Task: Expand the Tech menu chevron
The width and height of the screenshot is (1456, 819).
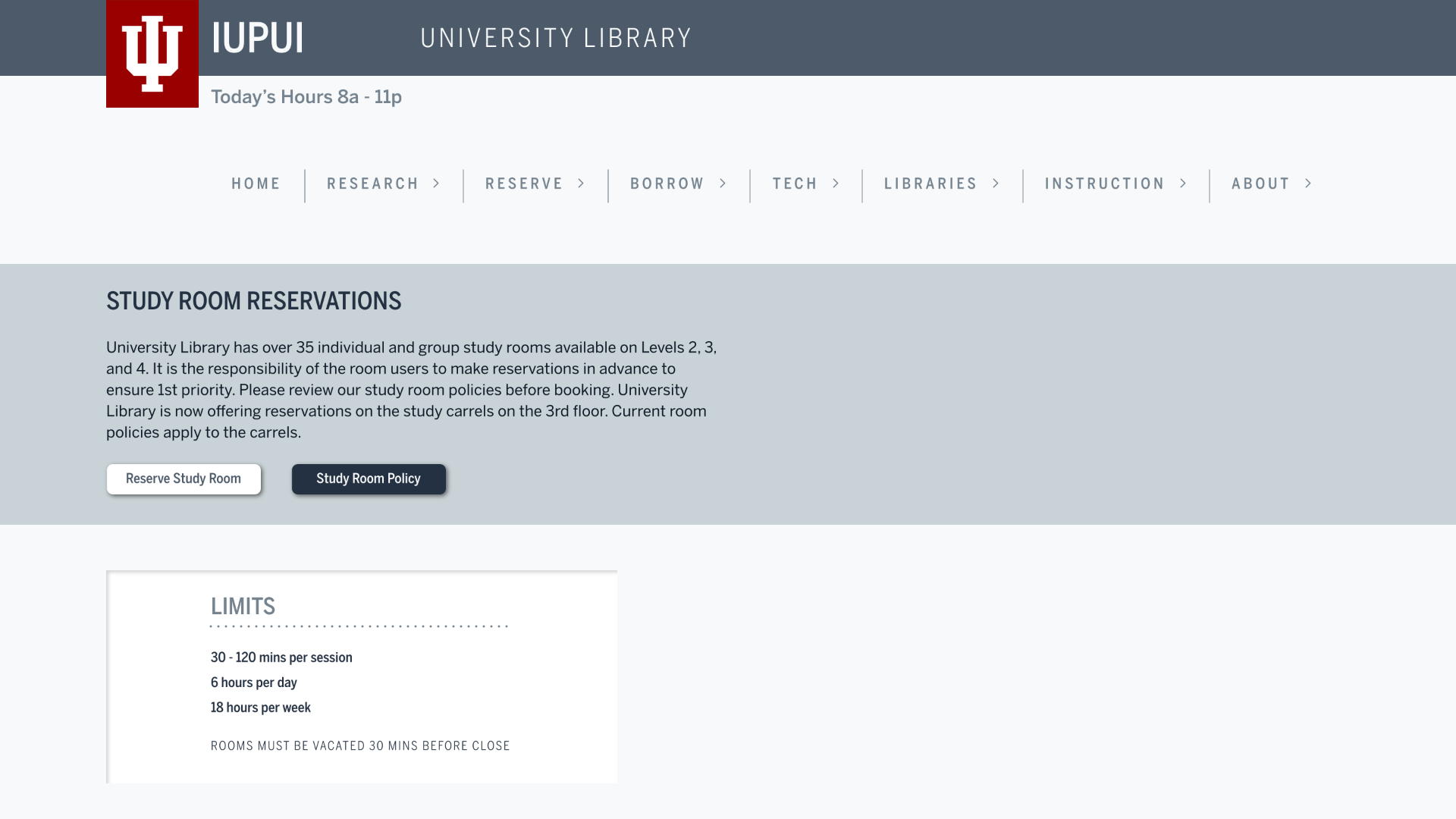Action: [x=836, y=184]
